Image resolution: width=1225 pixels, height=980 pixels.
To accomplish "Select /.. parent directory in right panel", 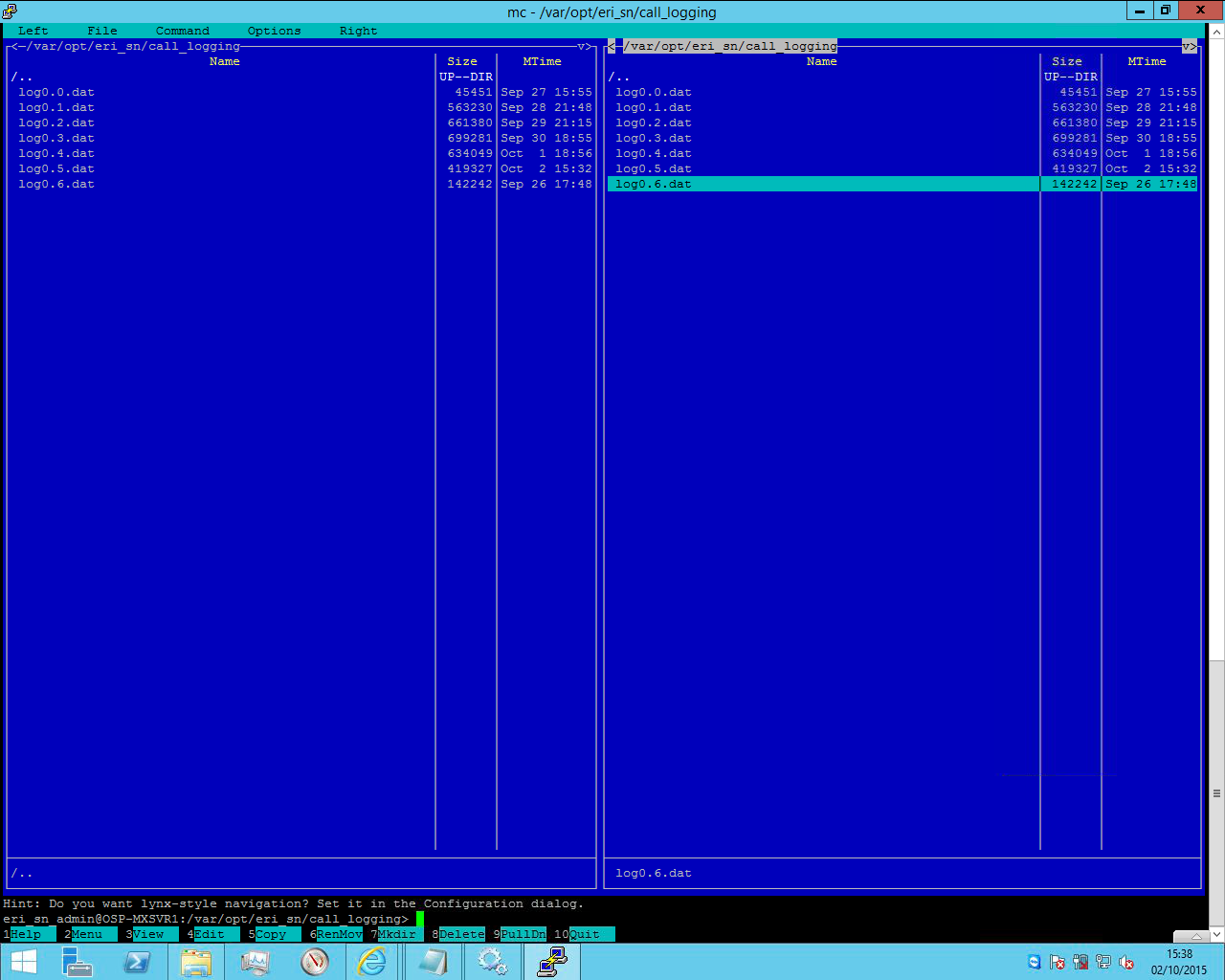I will 902,77.
